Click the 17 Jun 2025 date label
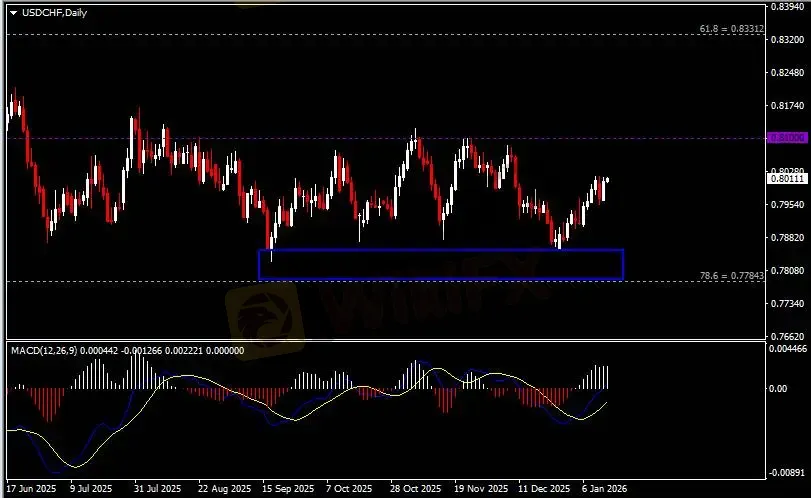Image resolution: width=811 pixels, height=498 pixels. point(32,489)
